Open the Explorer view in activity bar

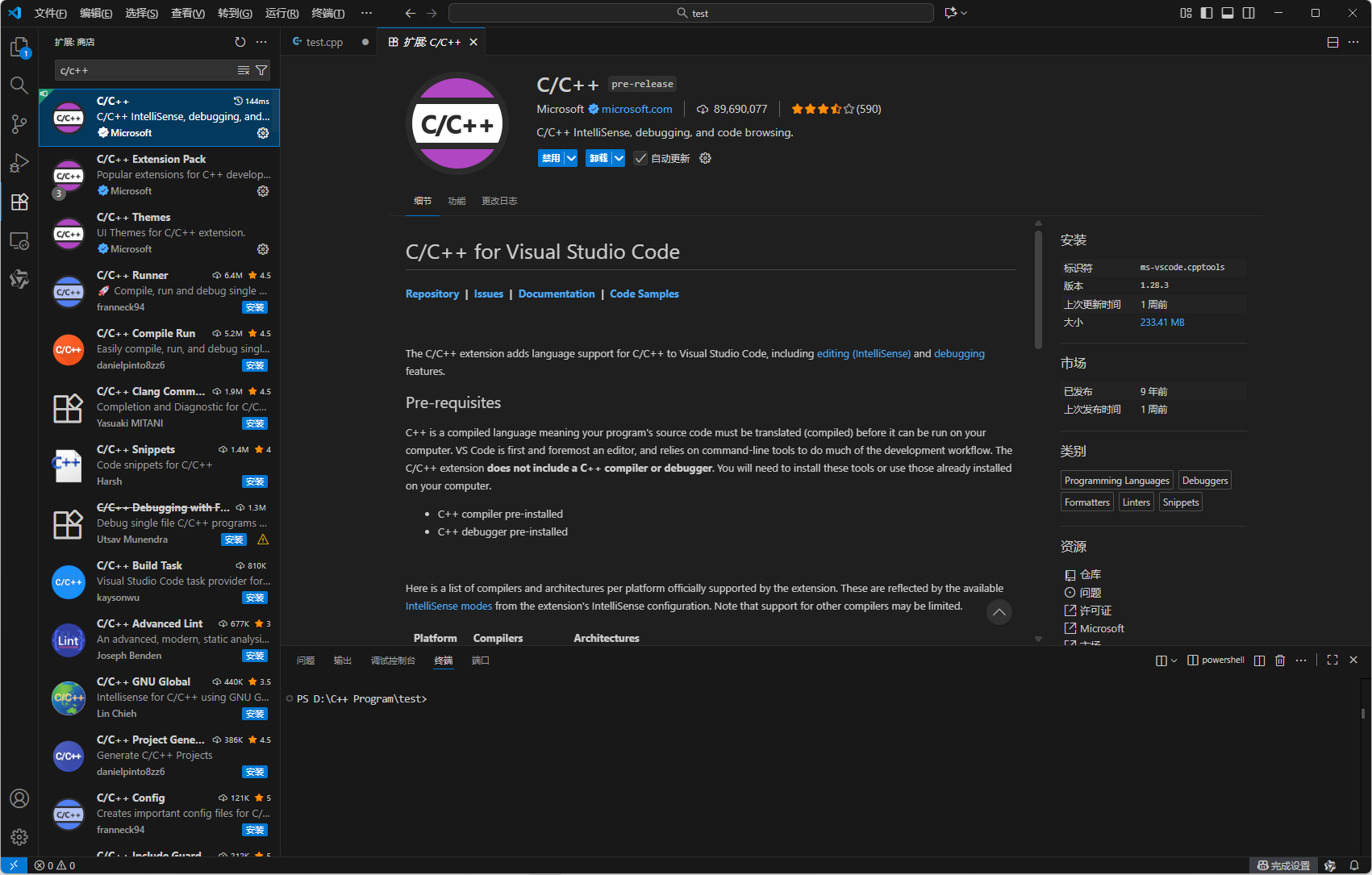coord(19,48)
